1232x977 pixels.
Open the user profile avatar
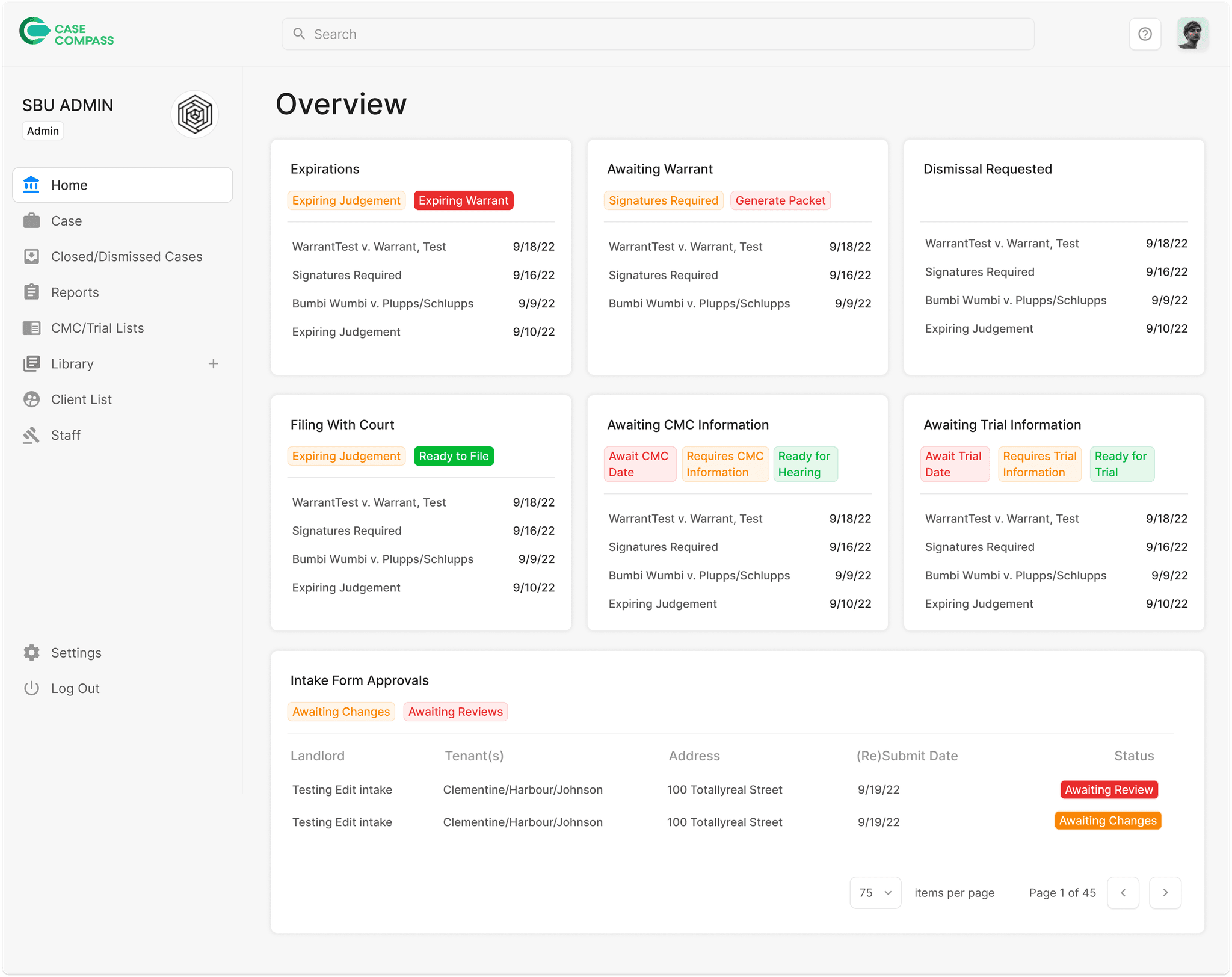coord(1192,34)
